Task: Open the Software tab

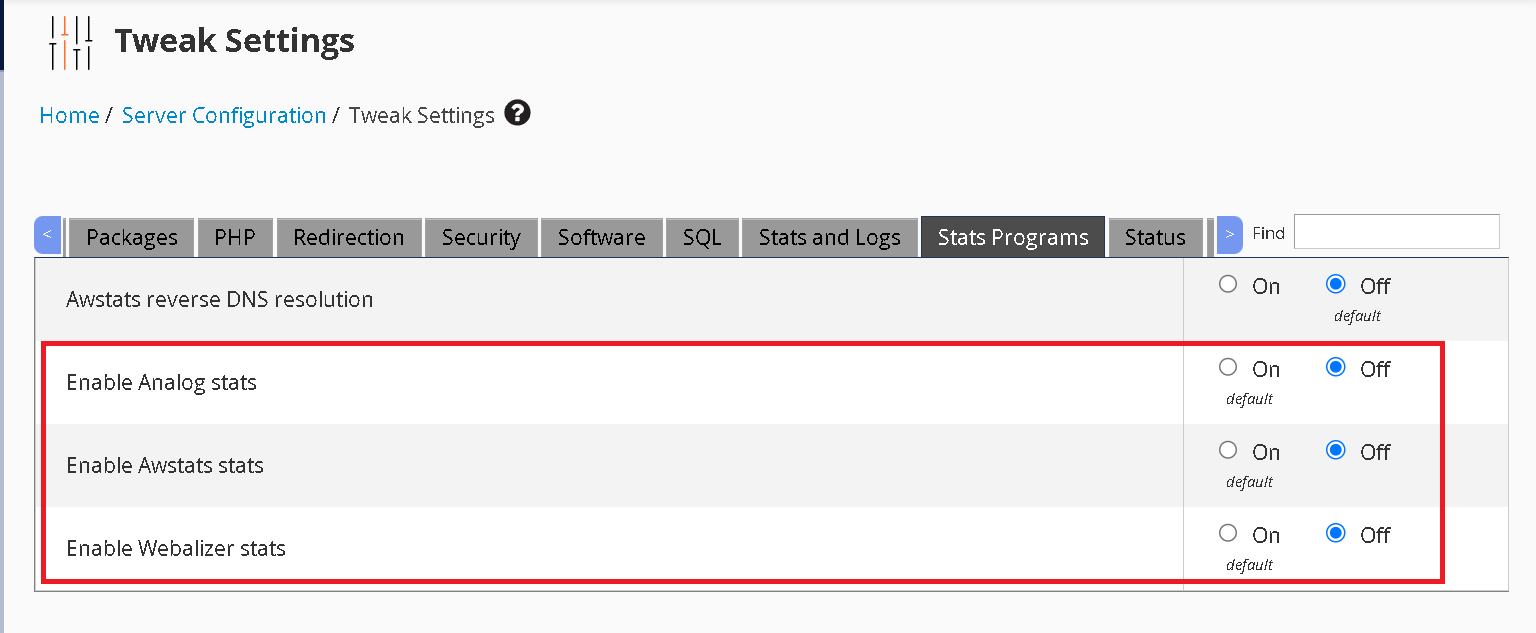Action: (x=601, y=237)
